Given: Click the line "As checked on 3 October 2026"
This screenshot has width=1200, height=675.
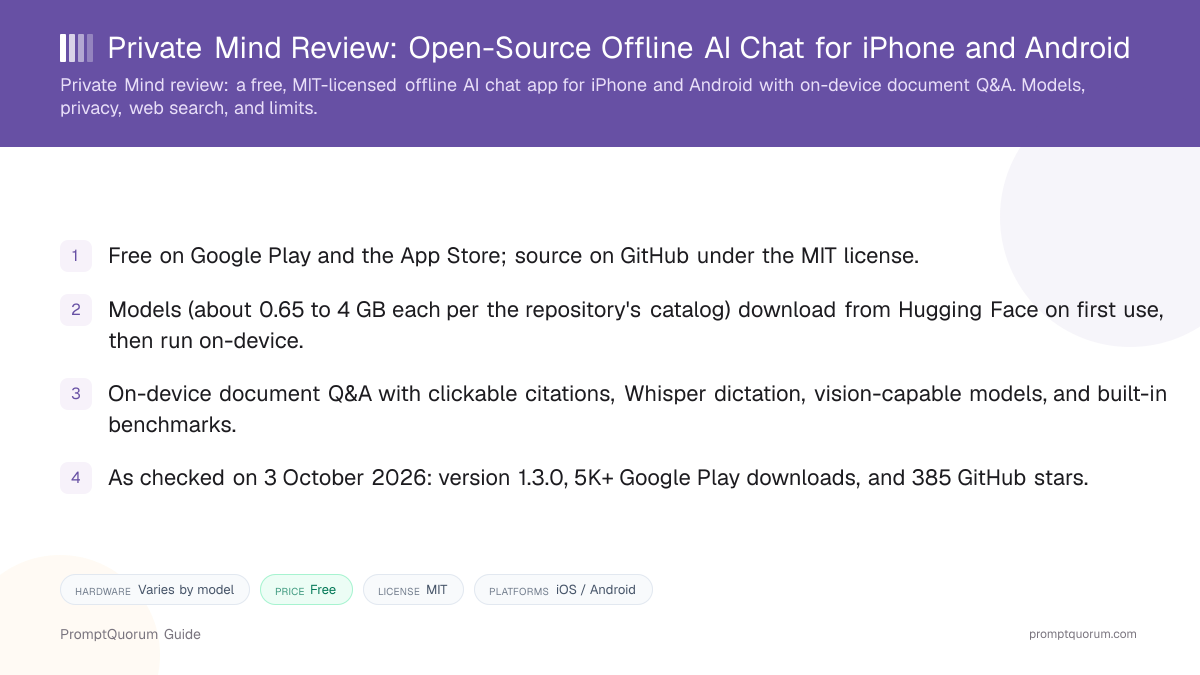Looking at the screenshot, I should (598, 478).
